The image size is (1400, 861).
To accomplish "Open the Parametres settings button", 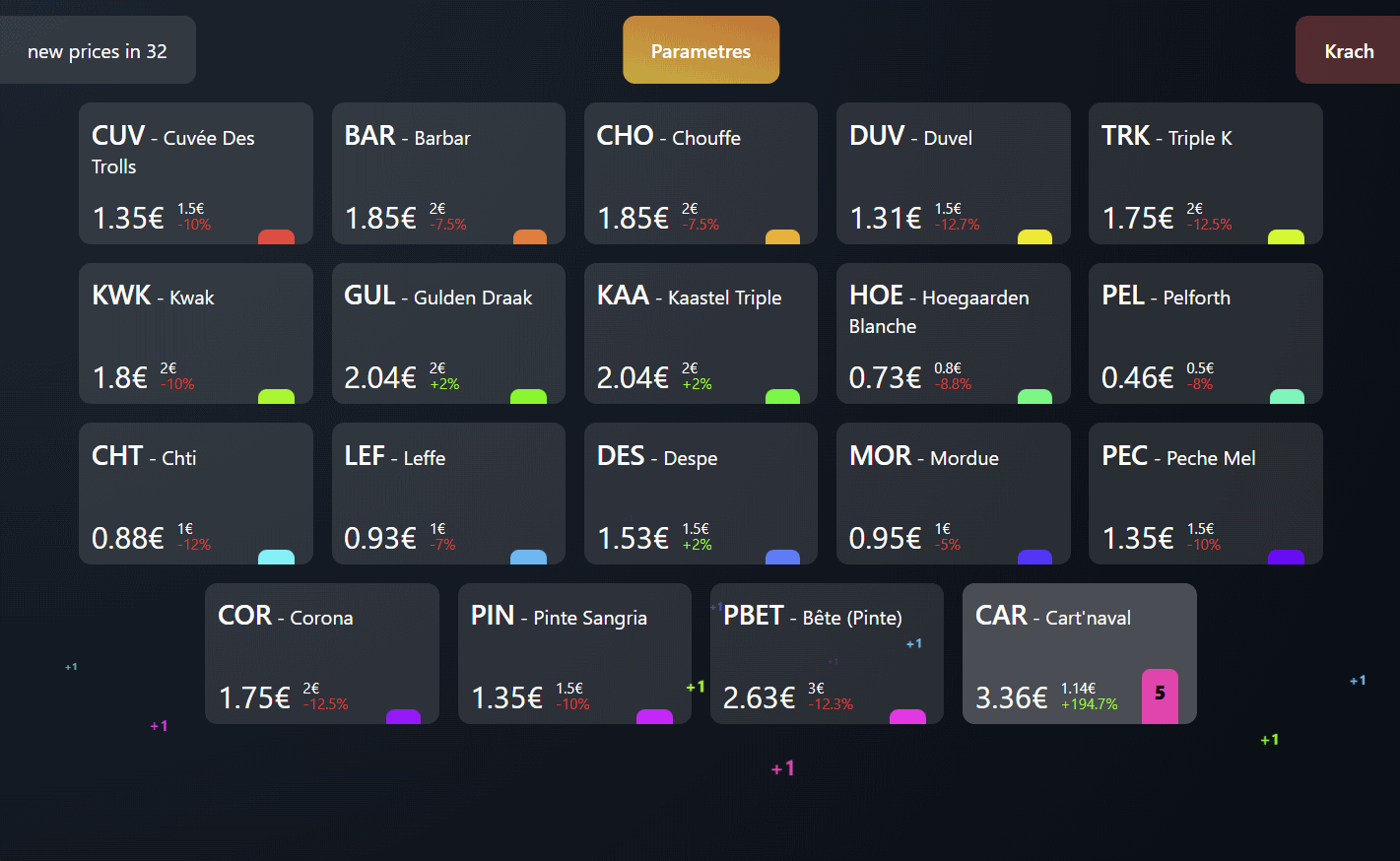I will click(x=700, y=50).
